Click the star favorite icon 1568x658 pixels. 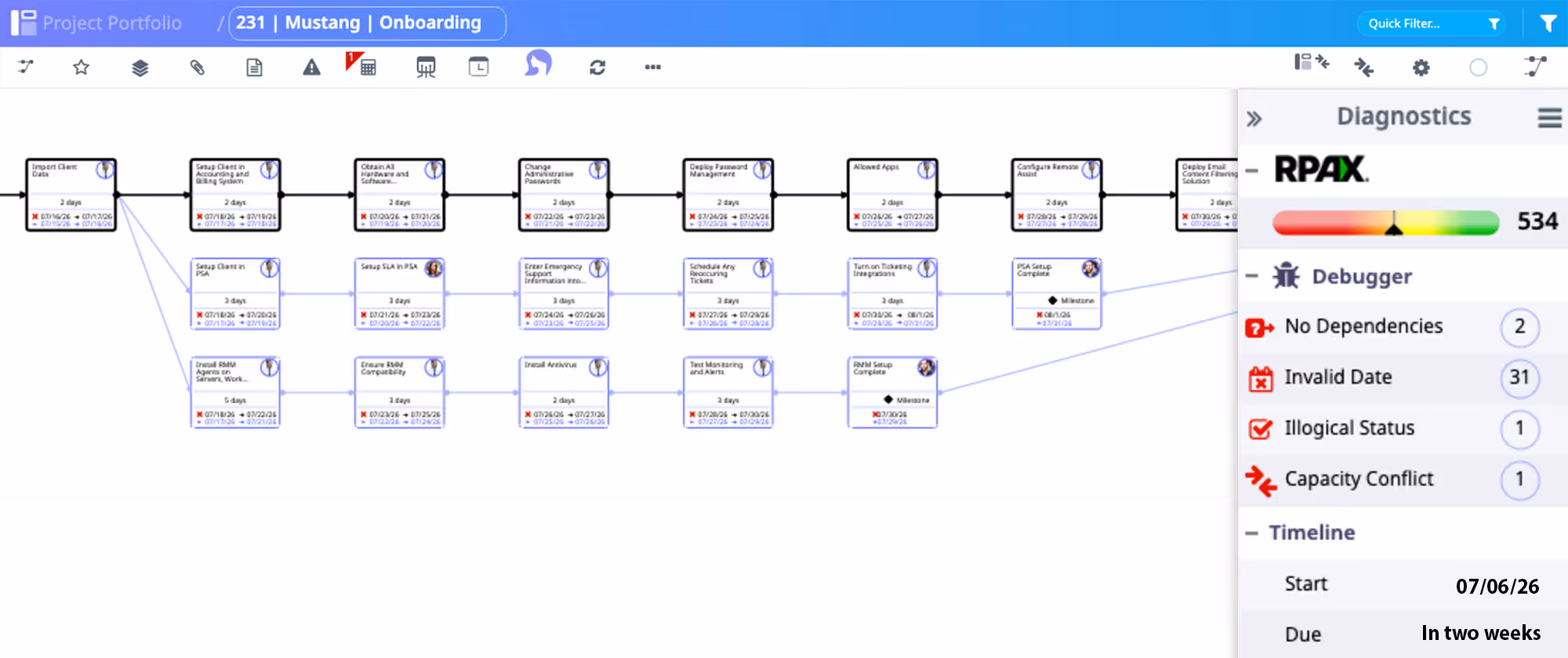(x=81, y=67)
